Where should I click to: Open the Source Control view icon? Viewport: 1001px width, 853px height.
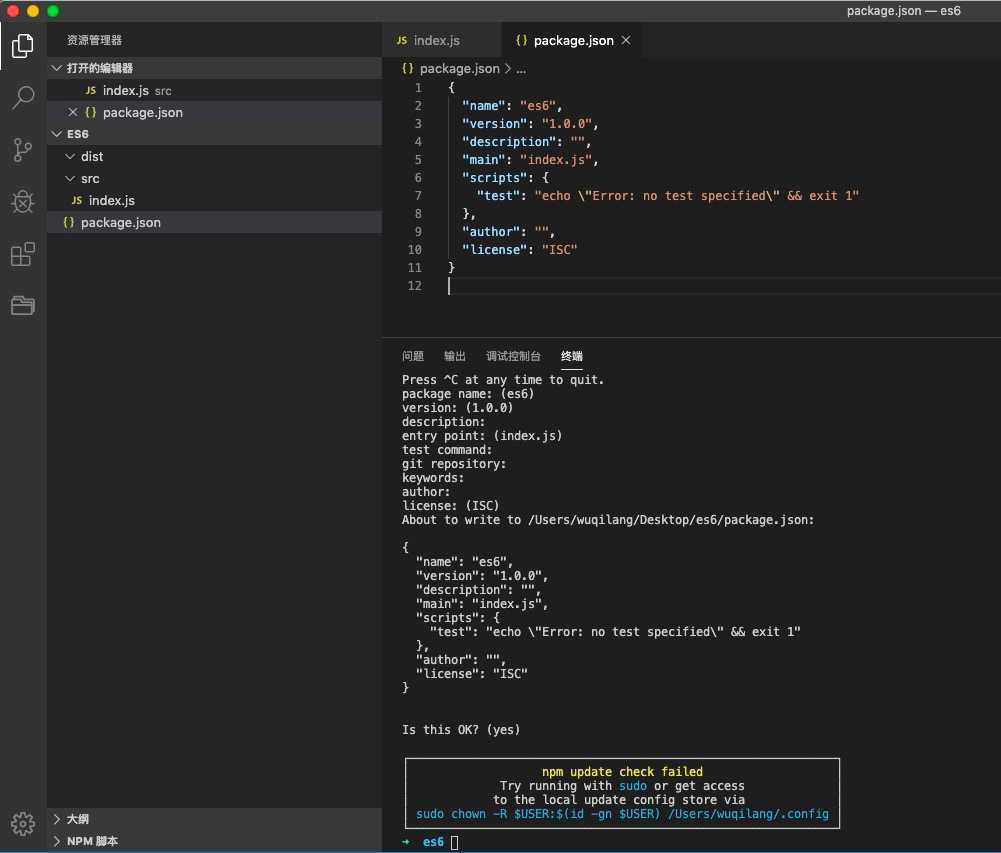pos(22,150)
